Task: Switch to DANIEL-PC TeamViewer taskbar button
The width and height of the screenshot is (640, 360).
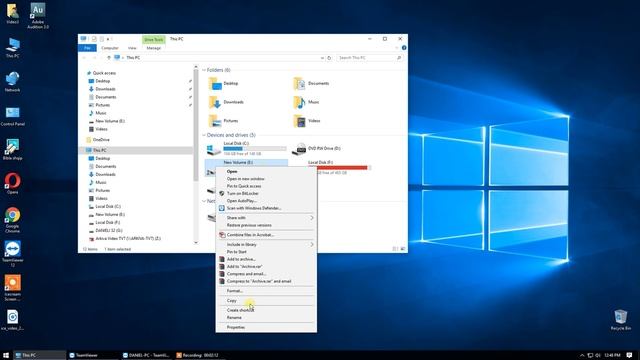Action: [x=147, y=356]
